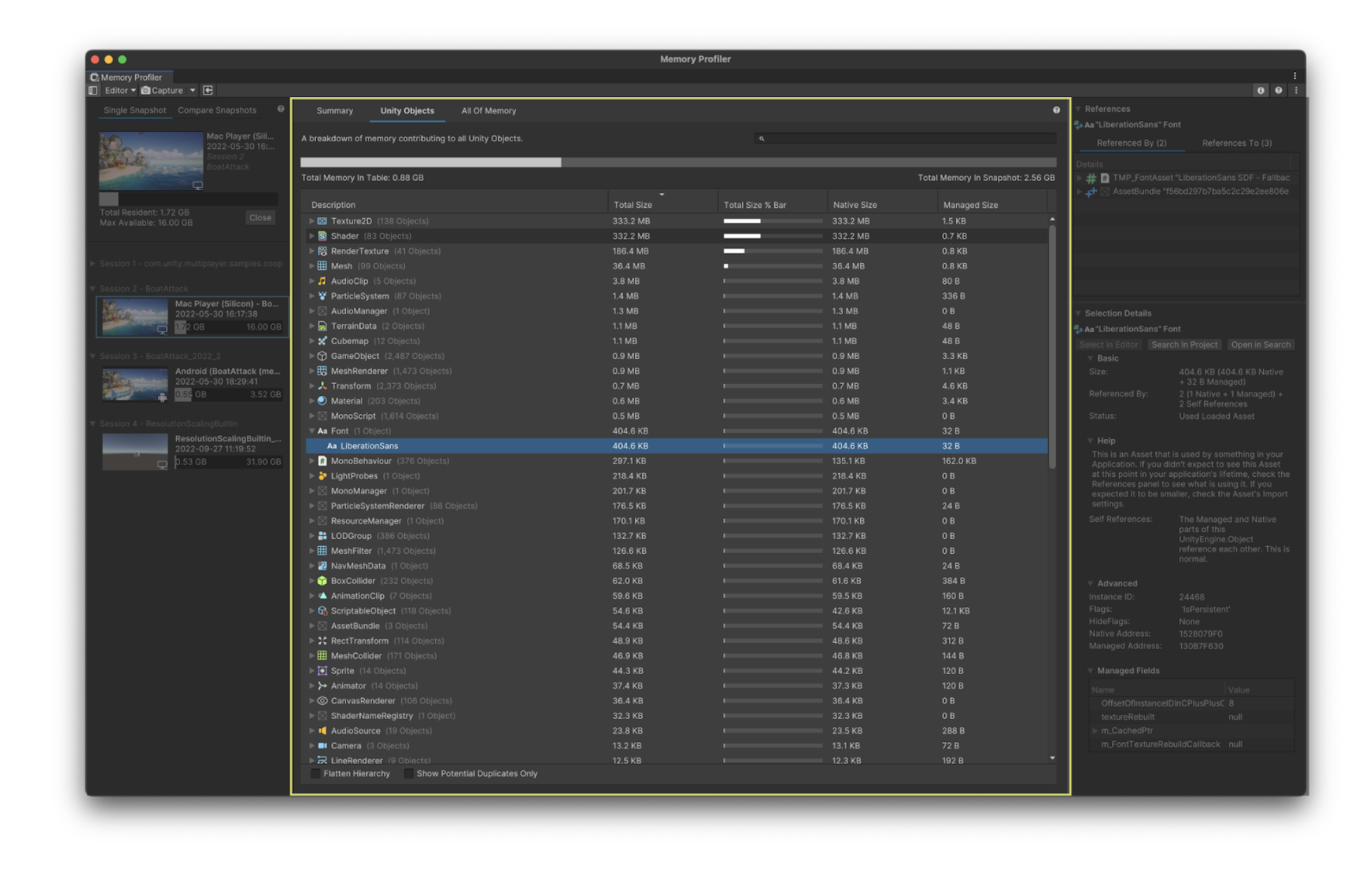
Task: Open the Compare Snapshots tab
Action: coord(217,110)
